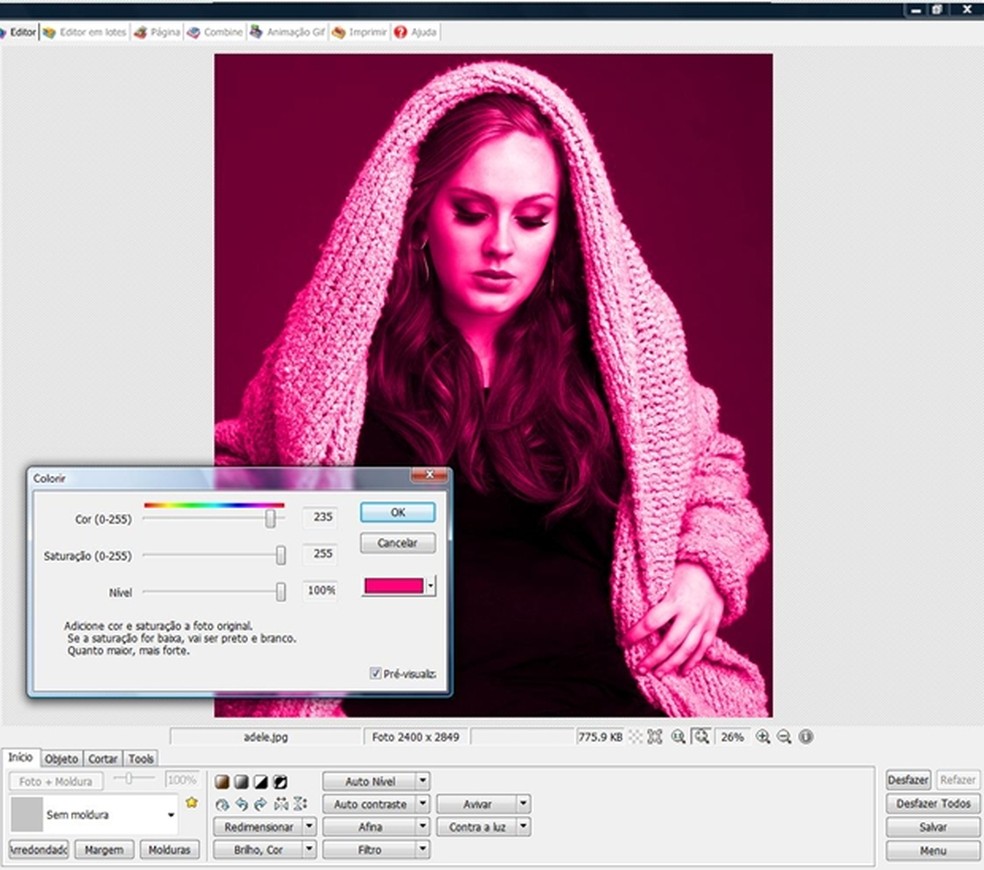Viewport: 984px width, 870px height.
Task: Expand the Contra a luz dropdown arrow
Action: coord(524,827)
